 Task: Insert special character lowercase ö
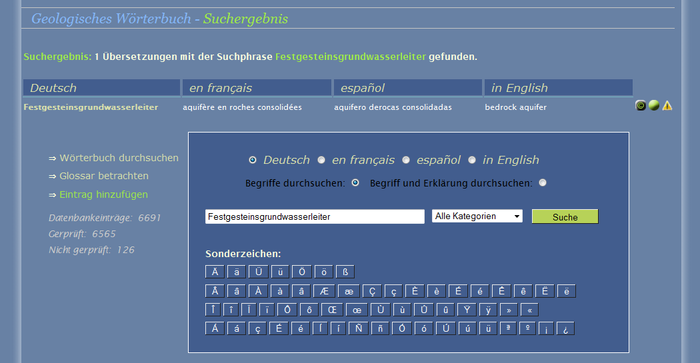tap(324, 271)
